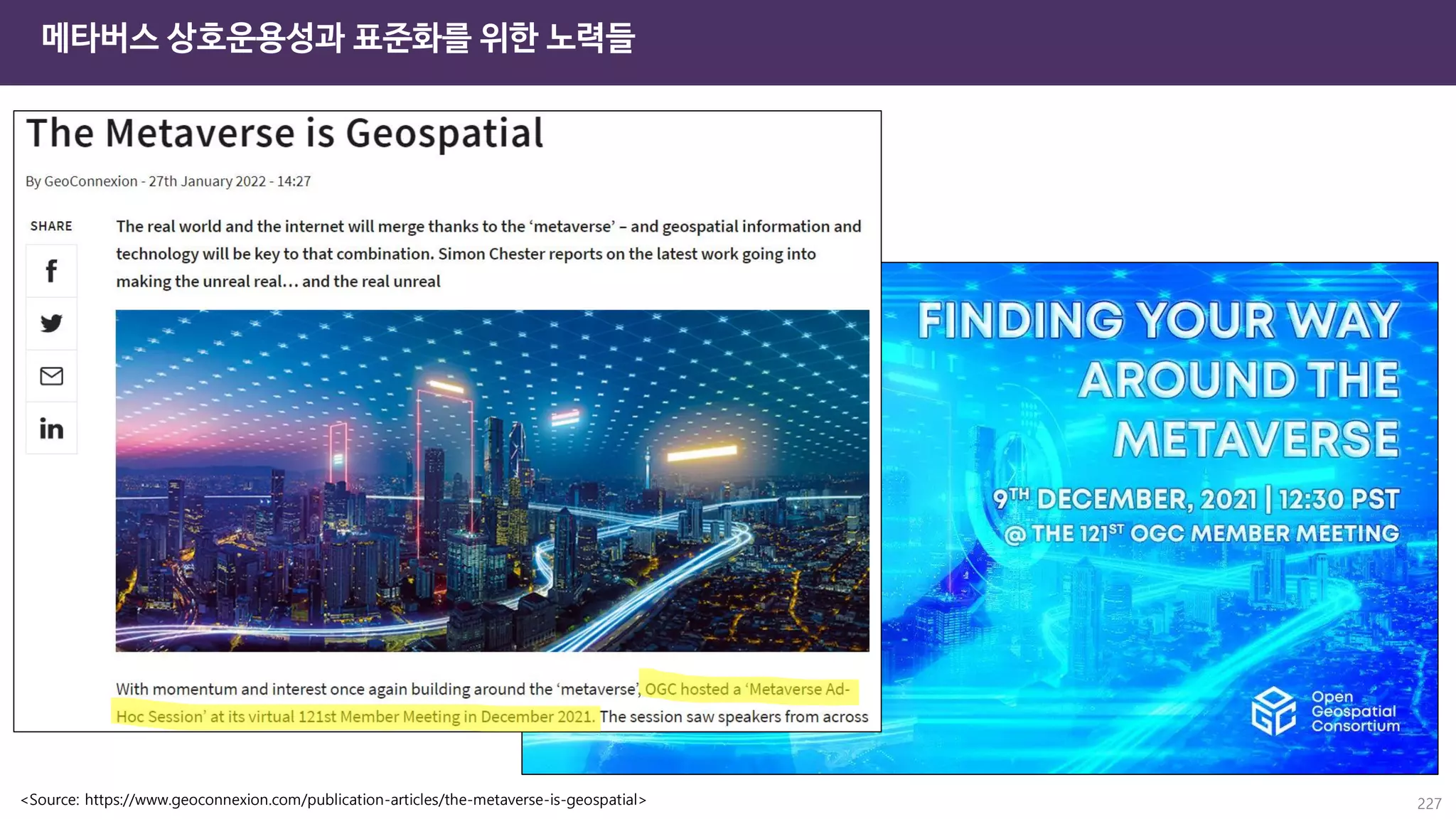Click the '9TH DECEMBER, 2021 | 12:30 PST' text
This screenshot has width=1456, height=819.
(1197, 499)
